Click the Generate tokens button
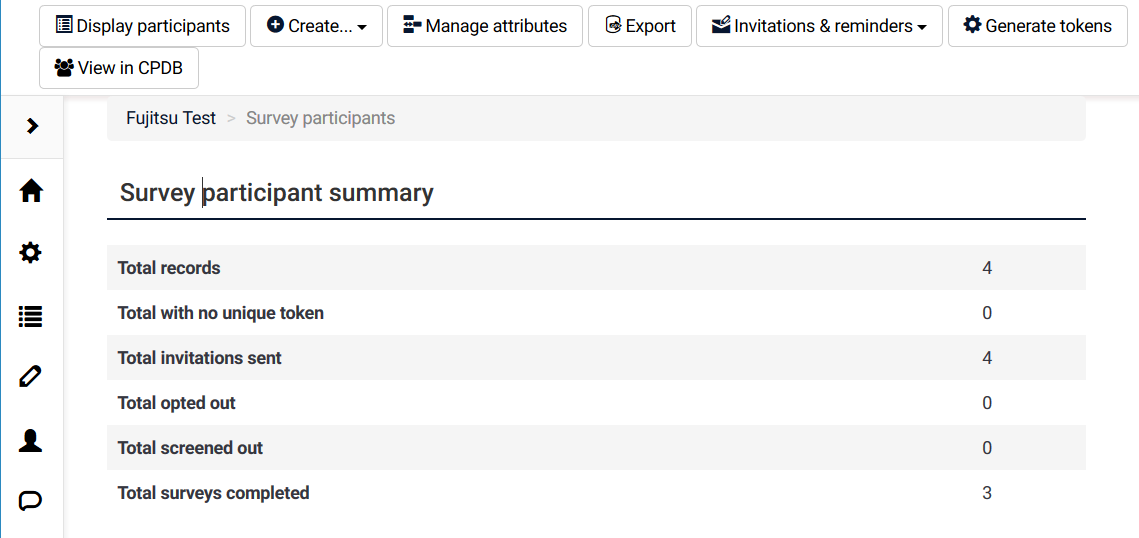The height and width of the screenshot is (538, 1139). (x=1037, y=26)
